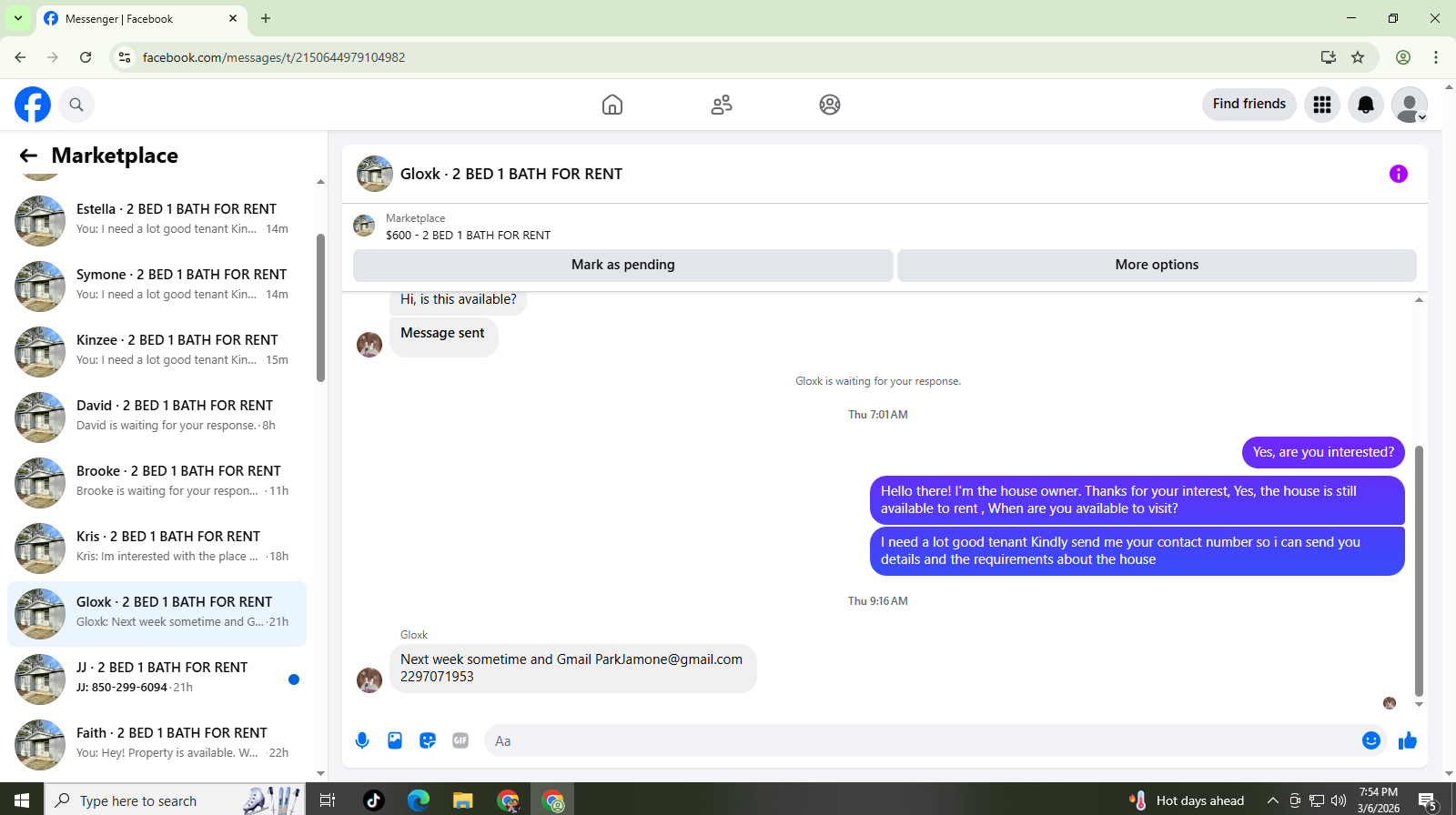This screenshot has height=815, width=1456.
Task: Click the 'Yes, are you interested?' message
Action: coord(1323,452)
